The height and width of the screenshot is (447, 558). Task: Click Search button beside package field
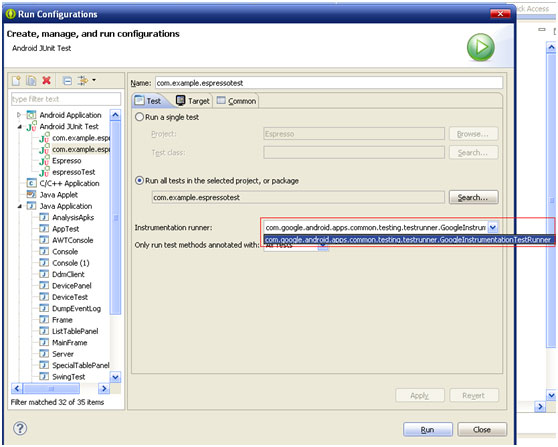pos(473,197)
